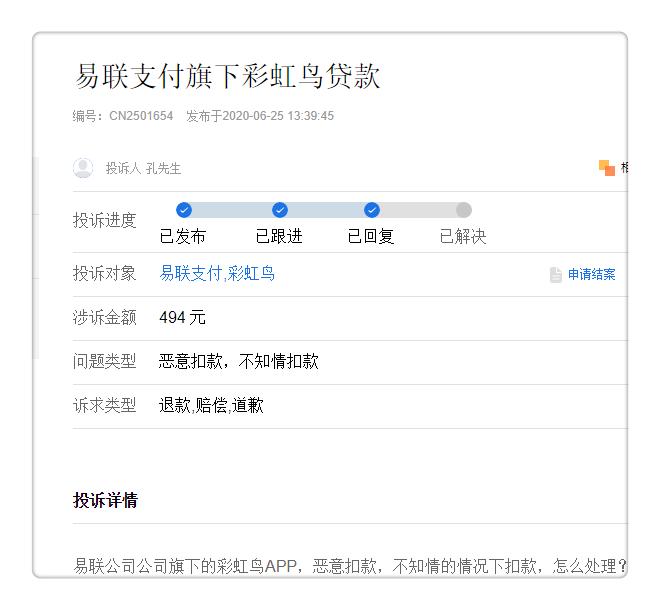This screenshot has height=610, width=660.
Task: Click the amount 494 元
Action: (182, 317)
